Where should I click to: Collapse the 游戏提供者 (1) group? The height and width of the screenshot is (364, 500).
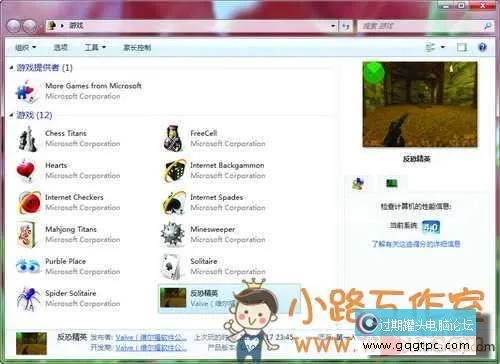[11, 68]
